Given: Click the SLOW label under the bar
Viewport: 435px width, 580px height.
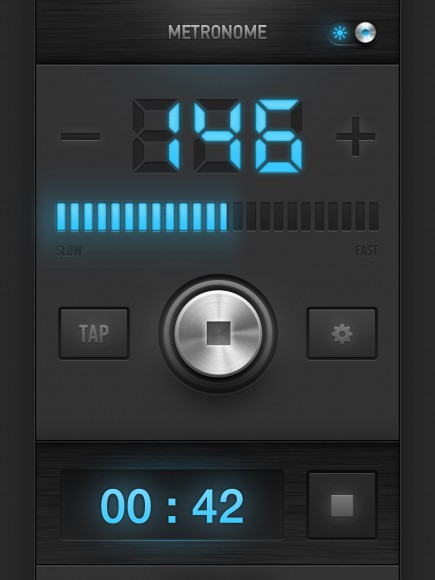Looking at the screenshot, I should pos(69,251).
